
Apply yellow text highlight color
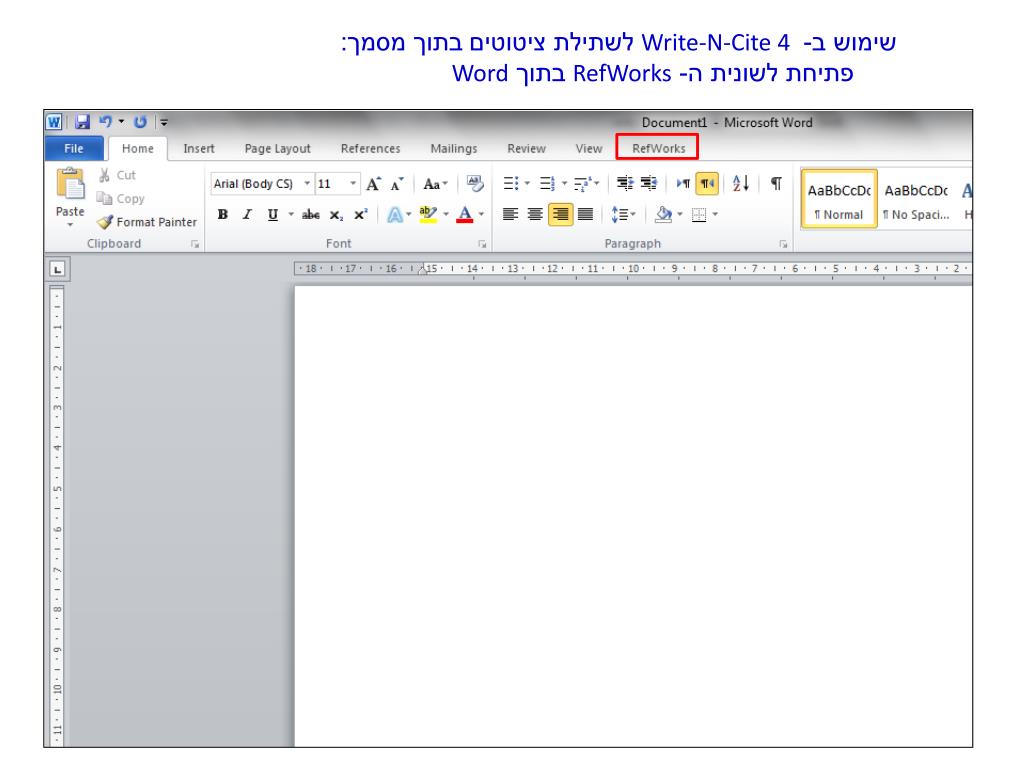coord(428,214)
